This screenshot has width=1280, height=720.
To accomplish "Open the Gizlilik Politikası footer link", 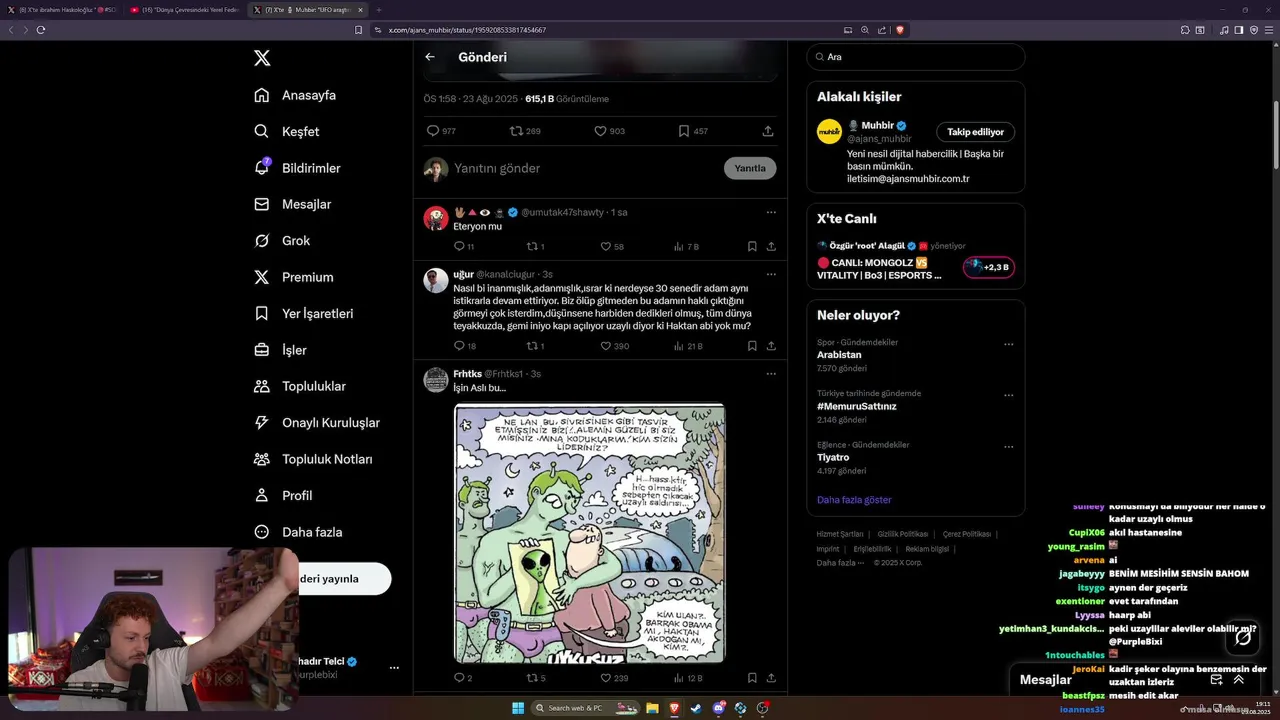I will click(x=903, y=534).
